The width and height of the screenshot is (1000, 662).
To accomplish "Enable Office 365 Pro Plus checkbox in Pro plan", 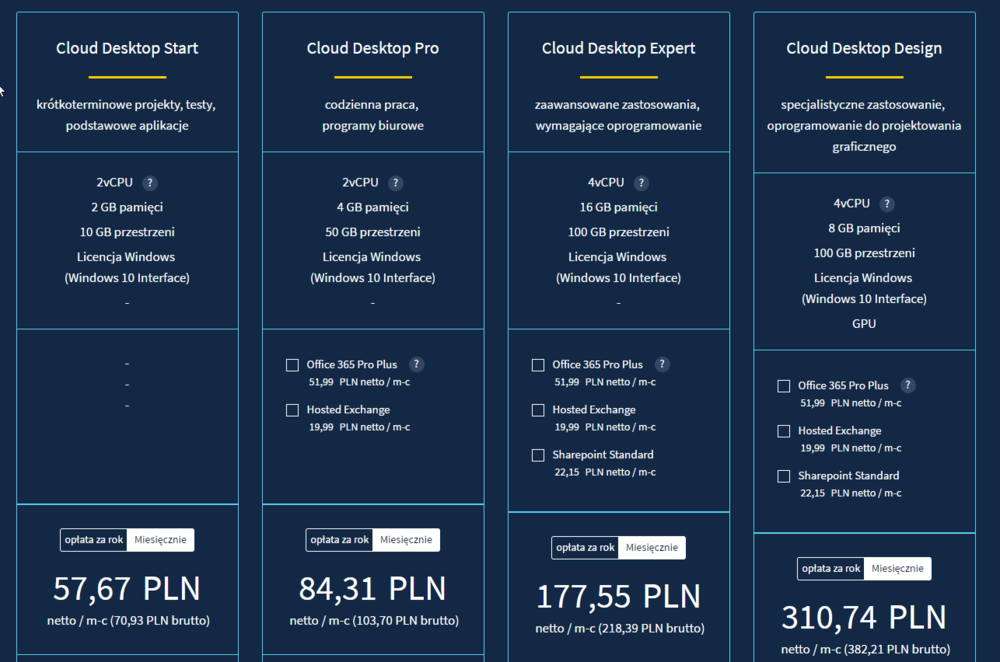I will tap(292, 365).
